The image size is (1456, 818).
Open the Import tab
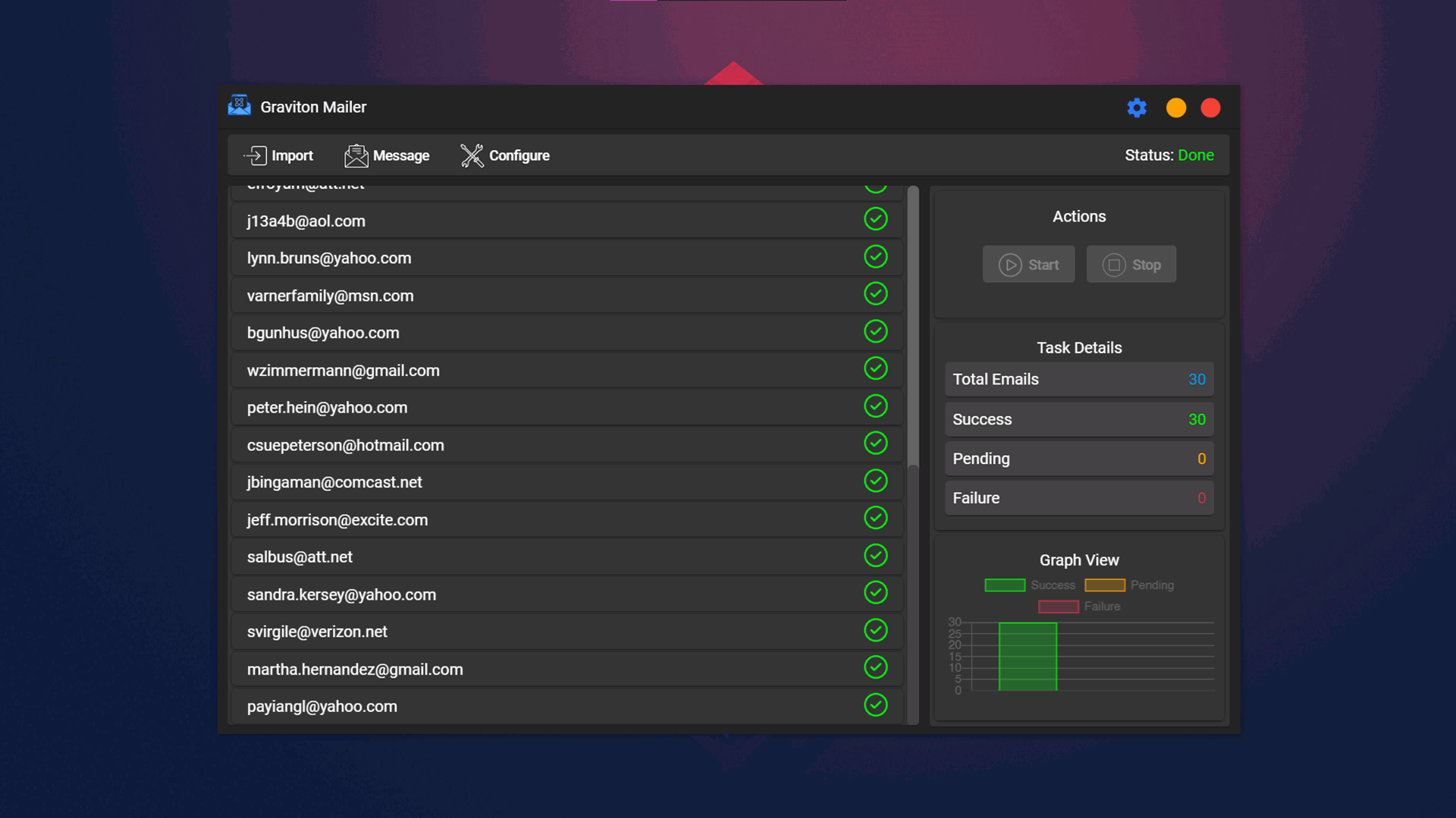coord(278,155)
